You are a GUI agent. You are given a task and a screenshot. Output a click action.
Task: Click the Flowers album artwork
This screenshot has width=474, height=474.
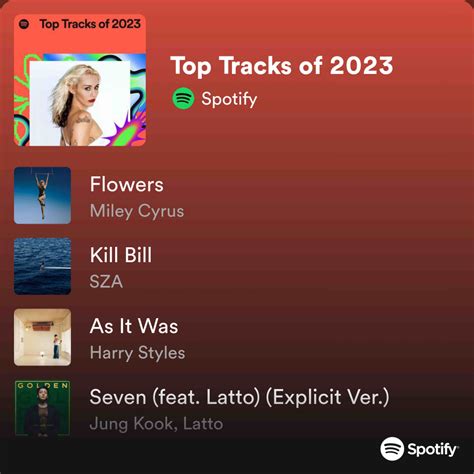42,195
